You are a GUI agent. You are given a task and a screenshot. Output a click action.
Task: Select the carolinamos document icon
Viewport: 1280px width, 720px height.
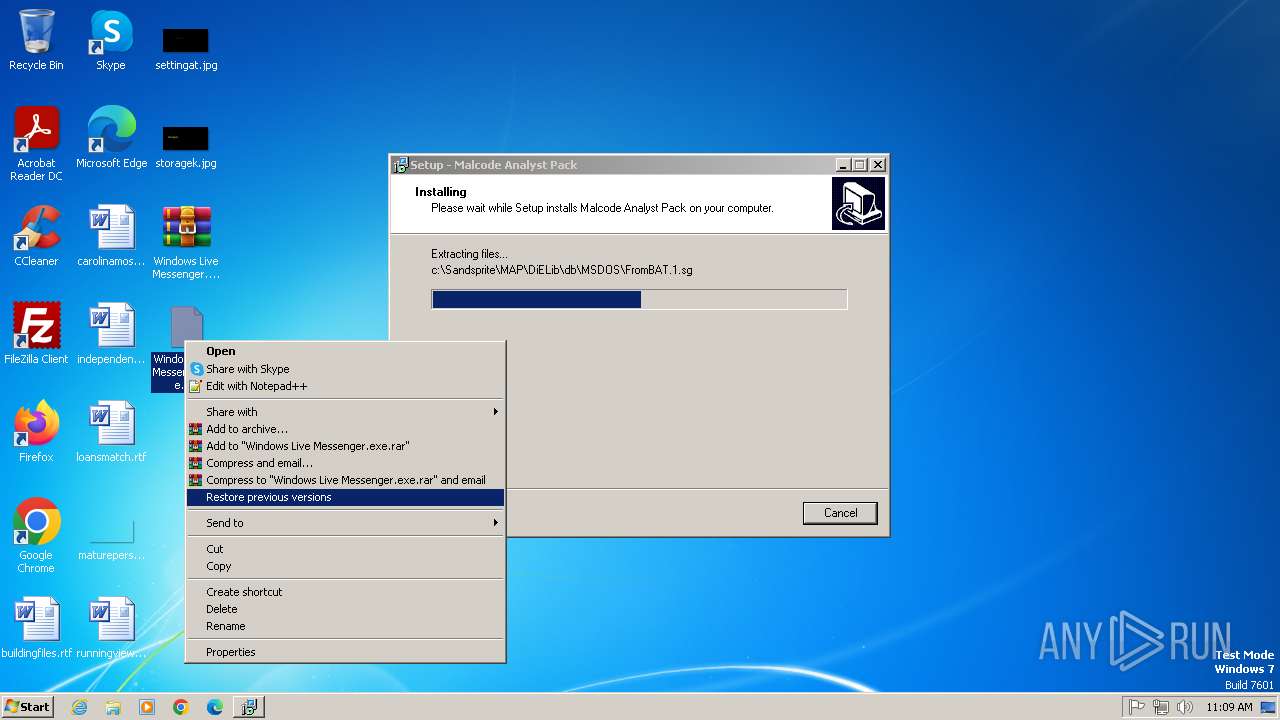(111, 236)
